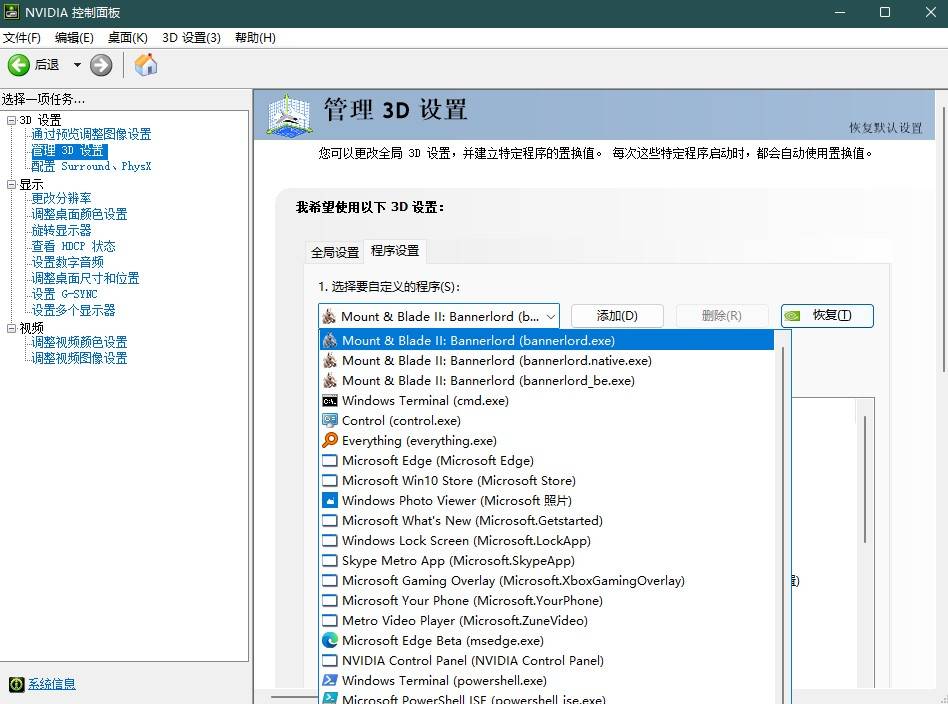Open 调整桌面尺寸和位置 task
Screen dimensions: 948x704
[x=85, y=278]
